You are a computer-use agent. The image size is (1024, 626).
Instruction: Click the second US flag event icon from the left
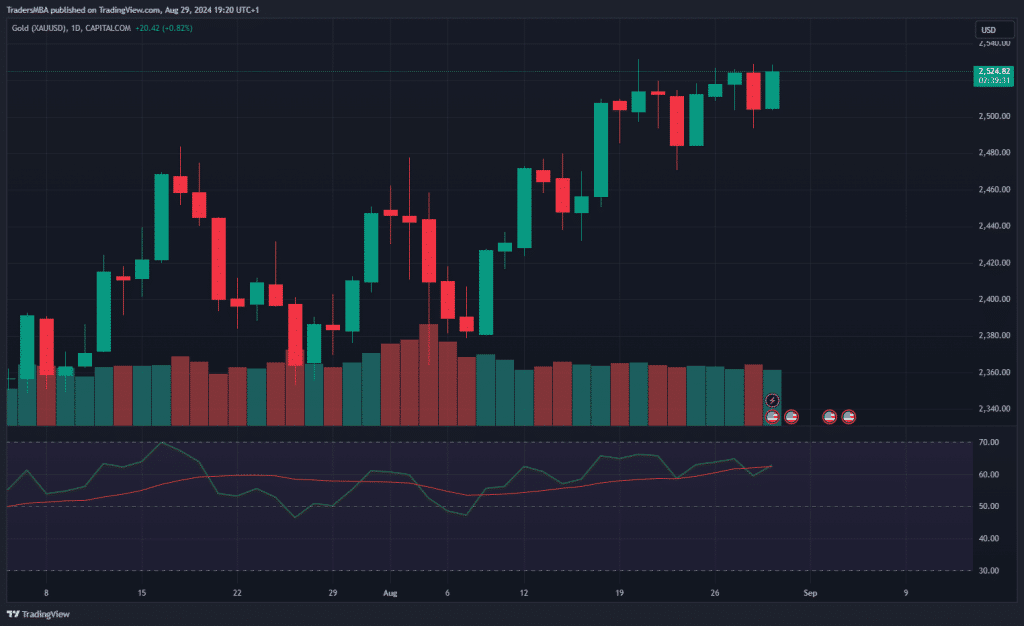coord(791,416)
